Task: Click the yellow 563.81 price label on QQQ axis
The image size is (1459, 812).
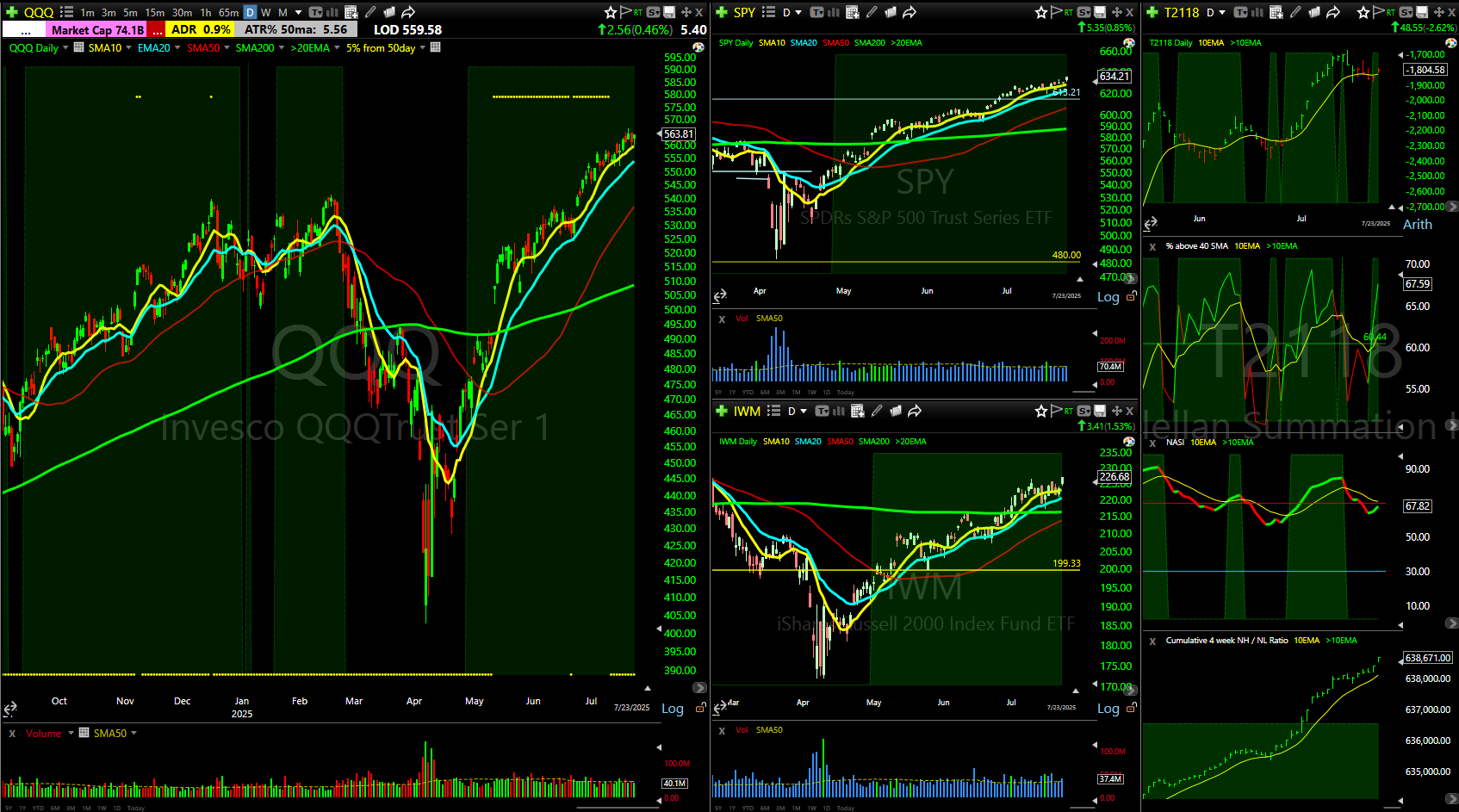Action: pos(679,133)
